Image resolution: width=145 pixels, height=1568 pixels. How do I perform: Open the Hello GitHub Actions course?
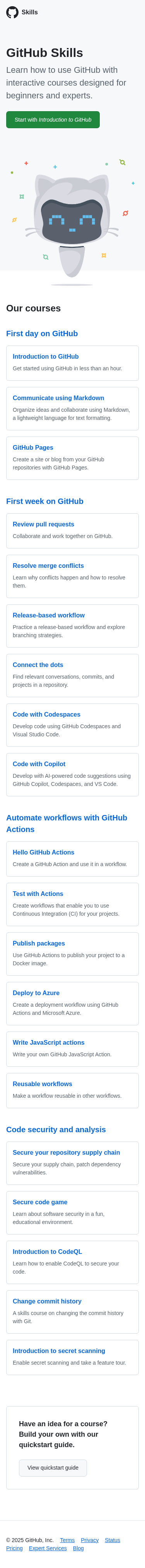pos(44,852)
